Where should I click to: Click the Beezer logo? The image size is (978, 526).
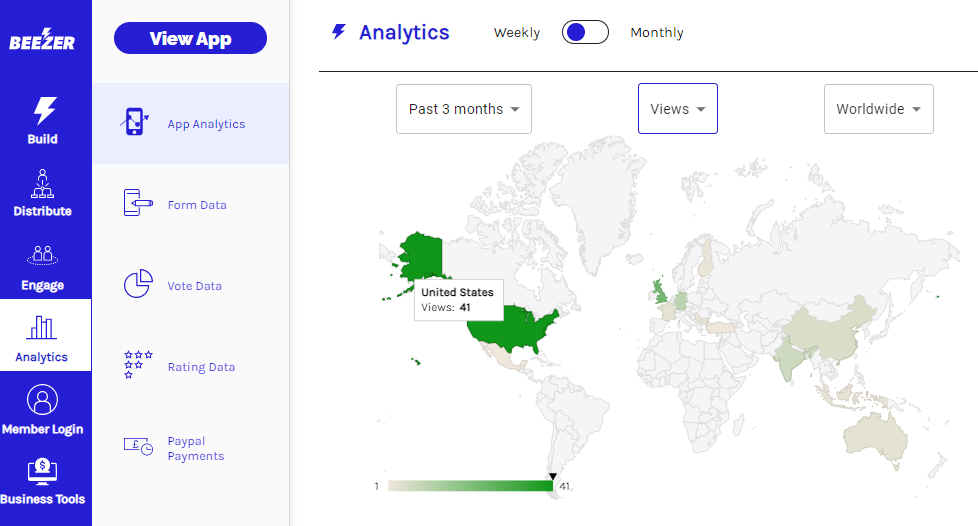[42, 41]
